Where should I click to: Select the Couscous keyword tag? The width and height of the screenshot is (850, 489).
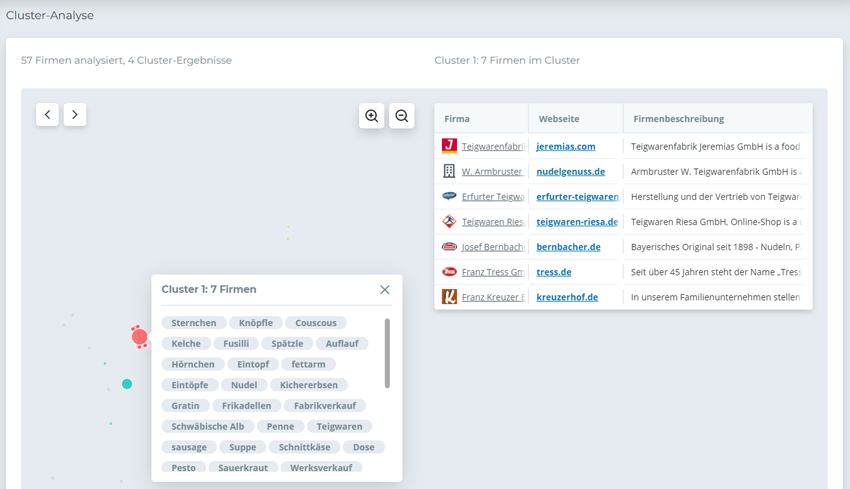[316, 323]
